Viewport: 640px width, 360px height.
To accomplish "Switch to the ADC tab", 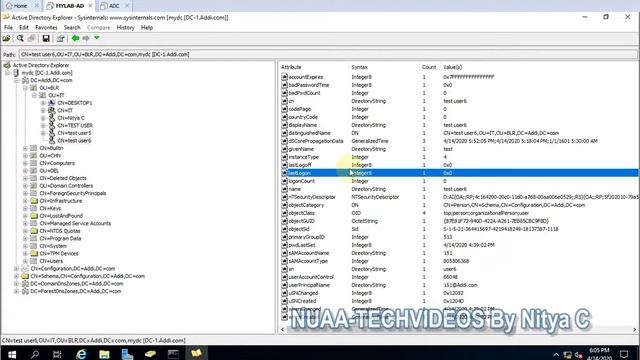I will pyautogui.click(x=114, y=6).
